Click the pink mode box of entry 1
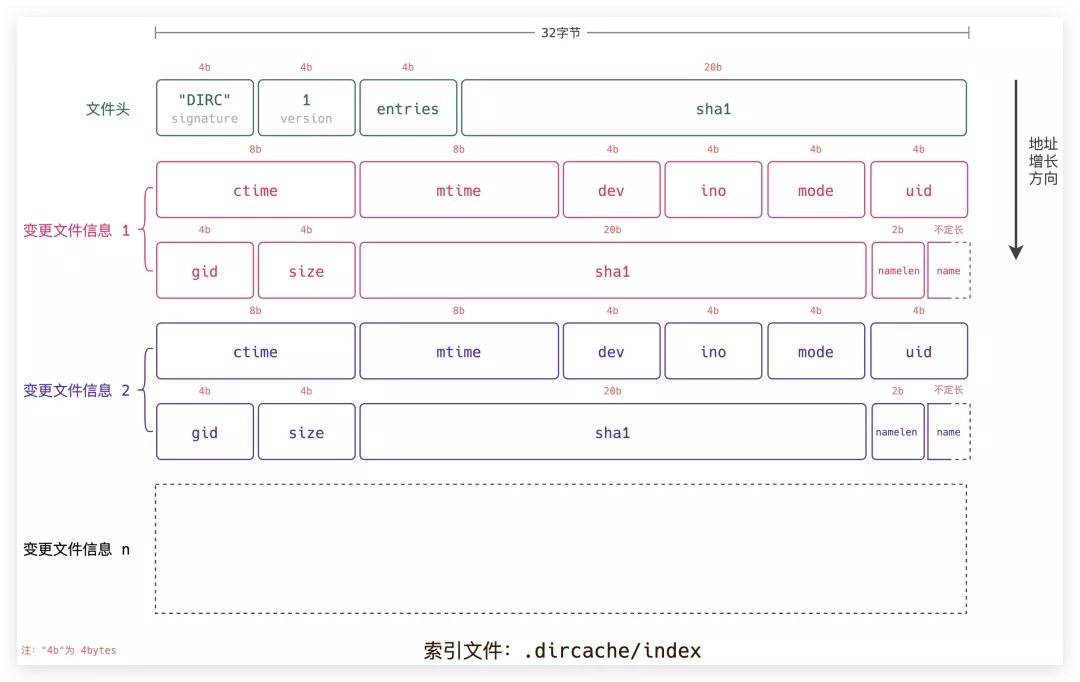Image resolution: width=1080 pixels, height=682 pixels. click(x=816, y=189)
